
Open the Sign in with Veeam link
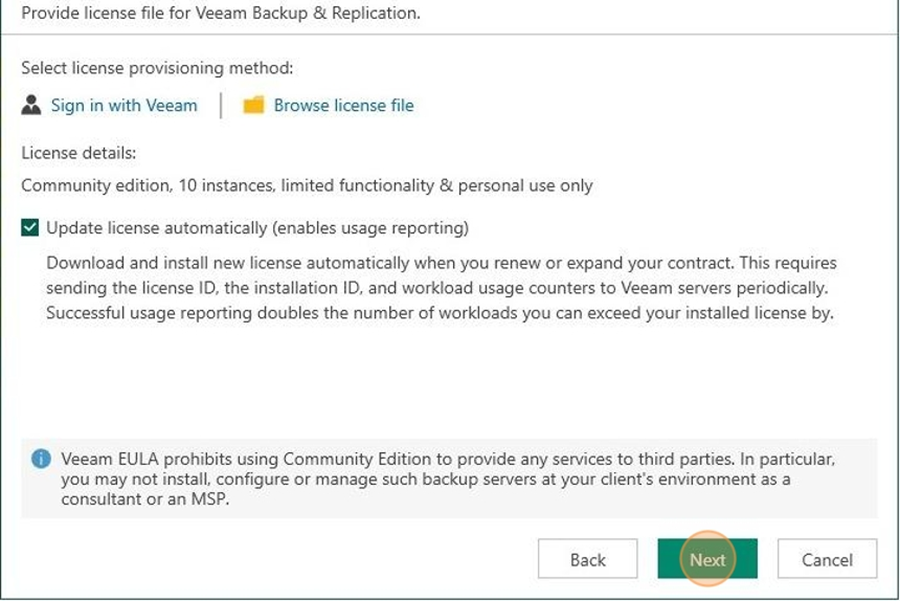124,105
